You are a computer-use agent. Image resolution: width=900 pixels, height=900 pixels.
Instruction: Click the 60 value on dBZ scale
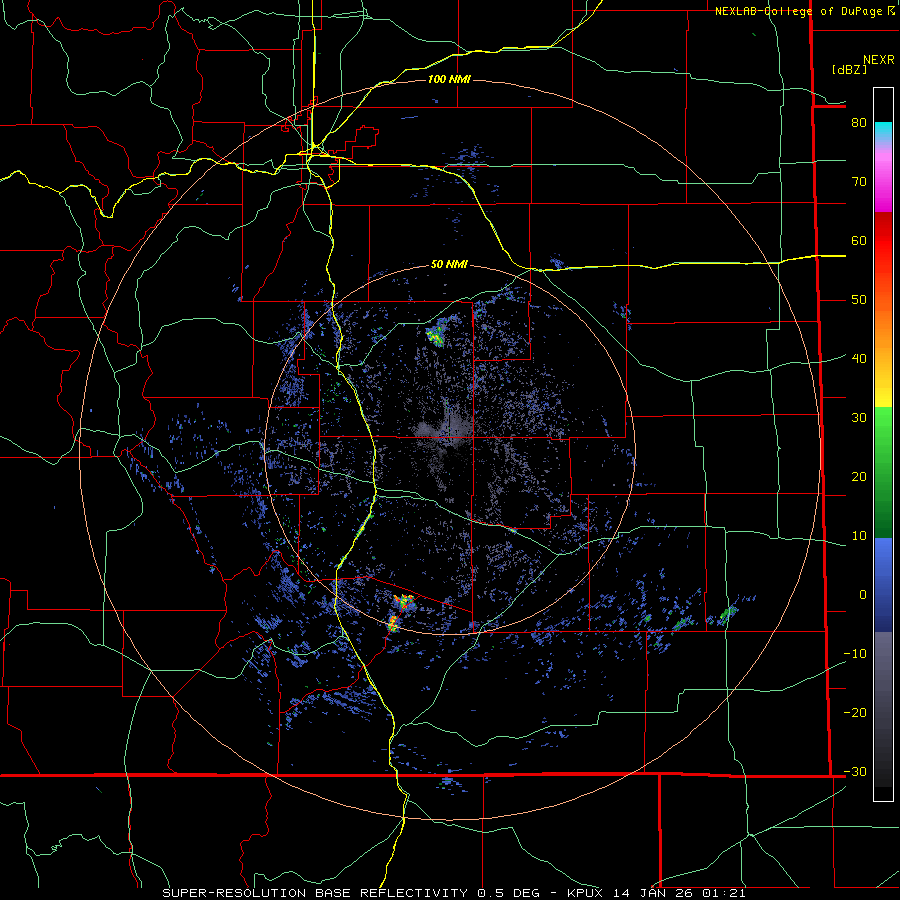859,240
